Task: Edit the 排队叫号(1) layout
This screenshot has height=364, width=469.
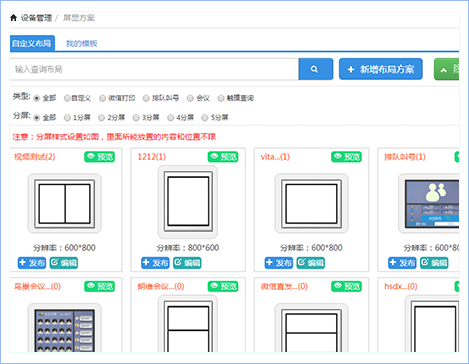Action: pyautogui.click(x=434, y=263)
